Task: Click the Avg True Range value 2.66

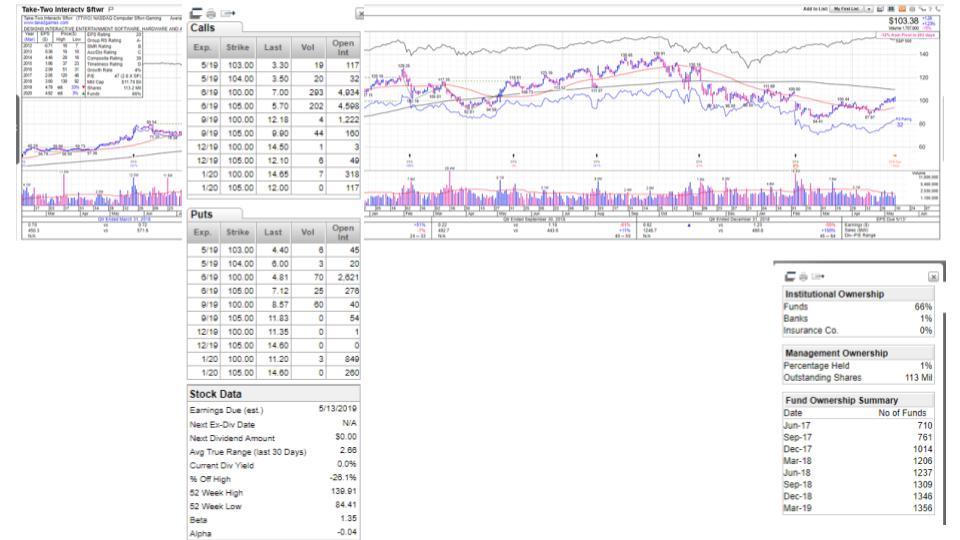Action: click(348, 450)
